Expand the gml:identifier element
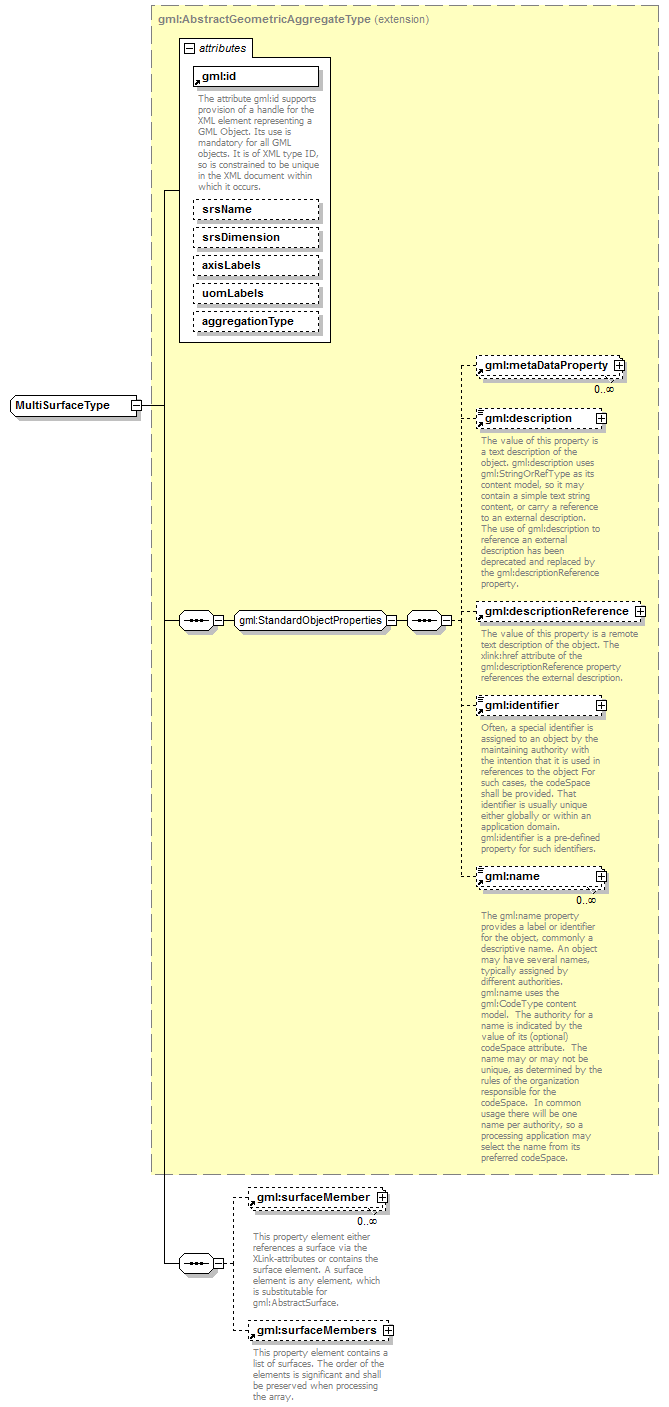The height and width of the screenshot is (1407, 669). point(601,706)
